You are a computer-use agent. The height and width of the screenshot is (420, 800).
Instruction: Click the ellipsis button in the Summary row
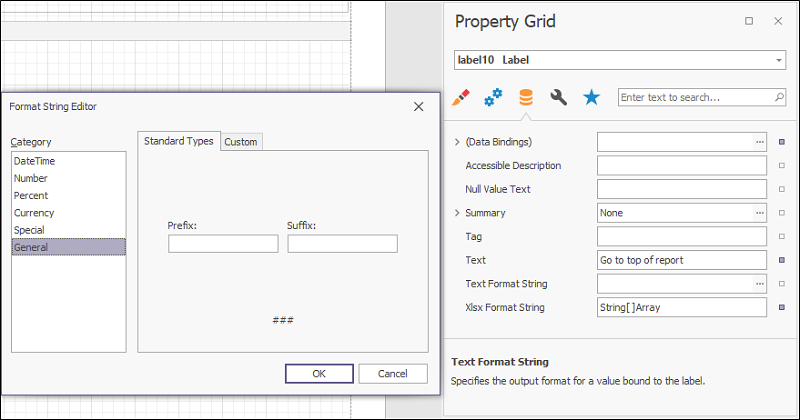coord(759,213)
